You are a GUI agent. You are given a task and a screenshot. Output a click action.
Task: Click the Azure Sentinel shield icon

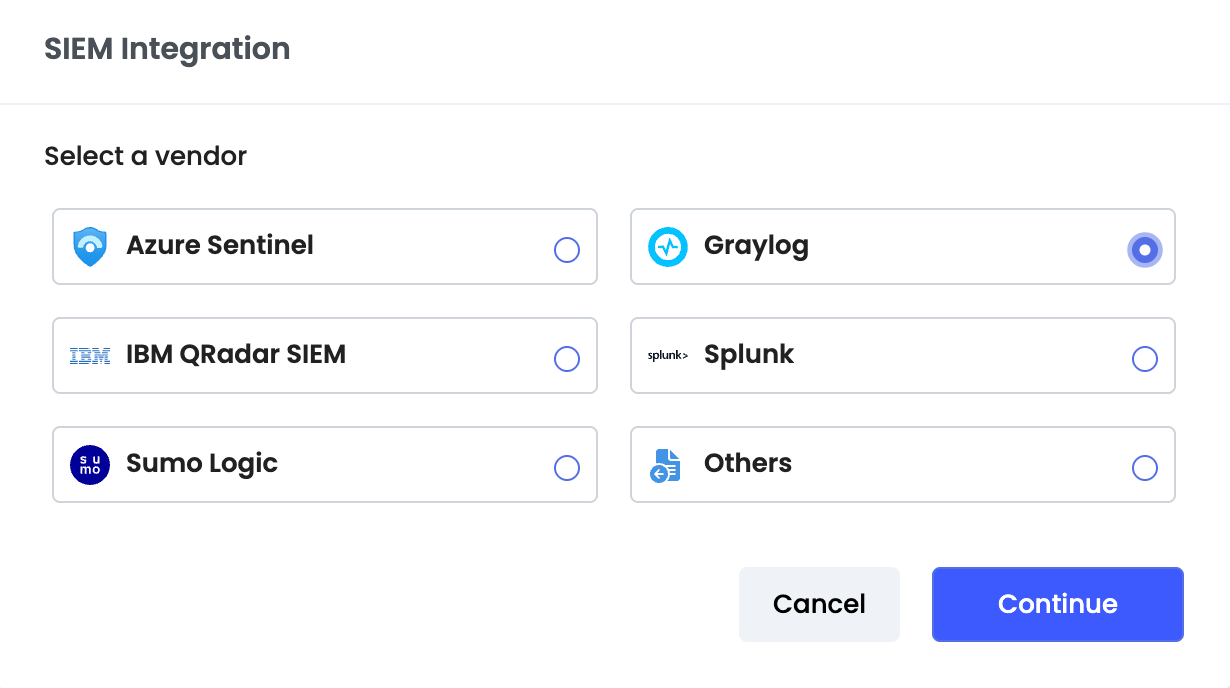tap(90, 246)
